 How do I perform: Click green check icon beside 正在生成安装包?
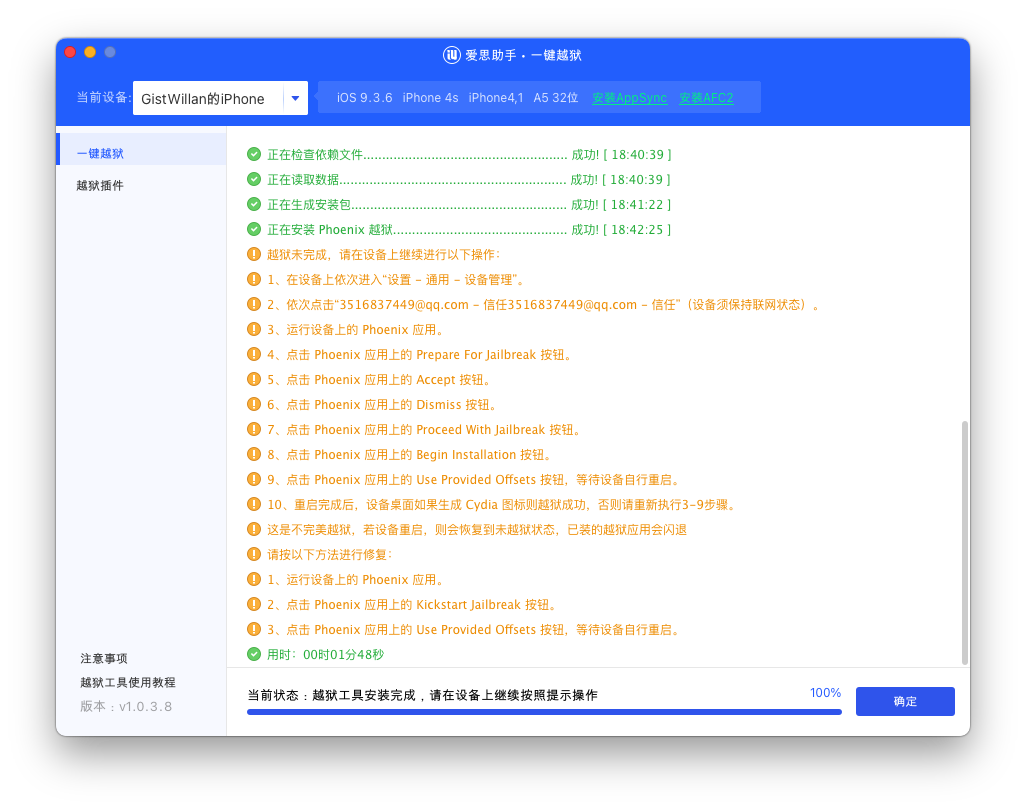click(254, 204)
